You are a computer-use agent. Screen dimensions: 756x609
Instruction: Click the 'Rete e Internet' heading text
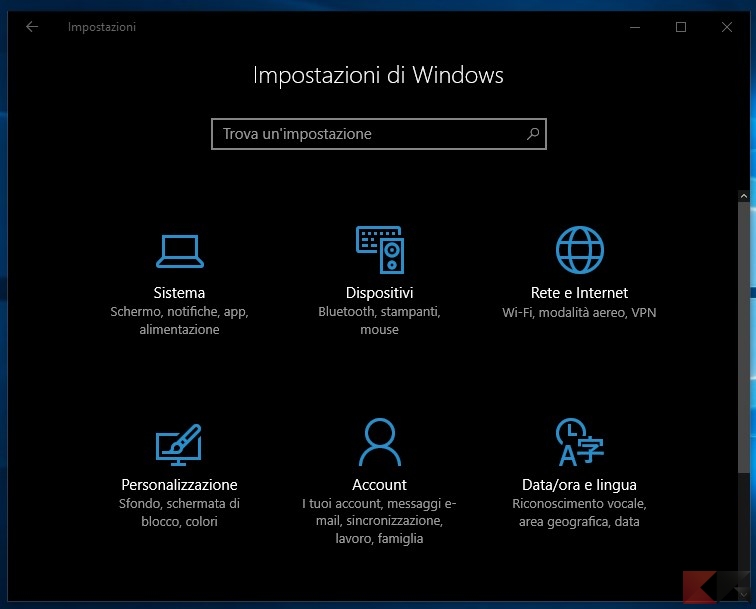click(x=579, y=293)
